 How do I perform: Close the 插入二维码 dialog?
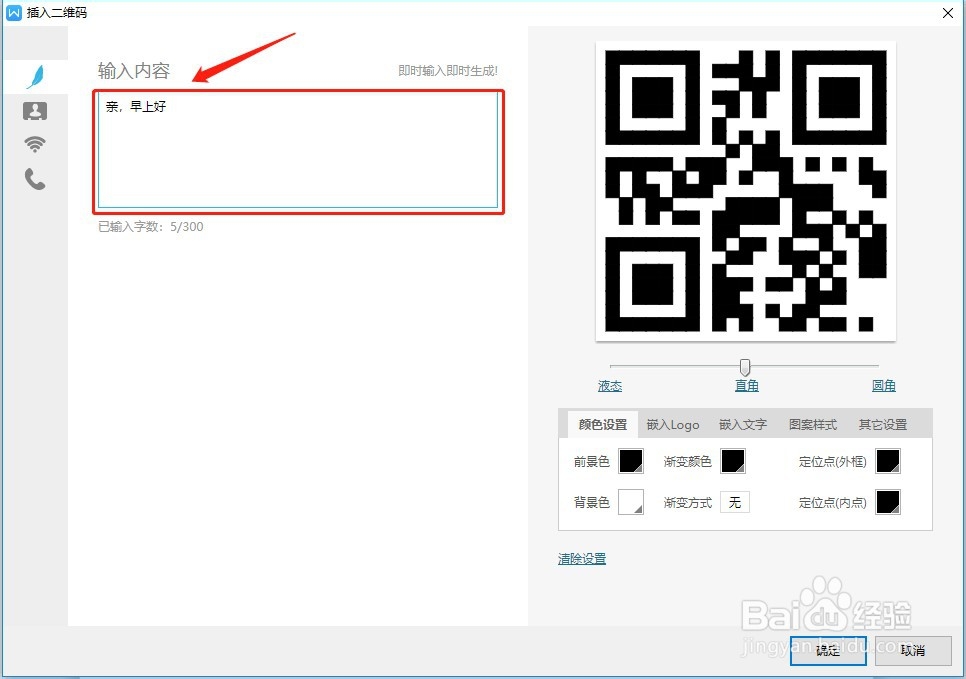(x=948, y=12)
